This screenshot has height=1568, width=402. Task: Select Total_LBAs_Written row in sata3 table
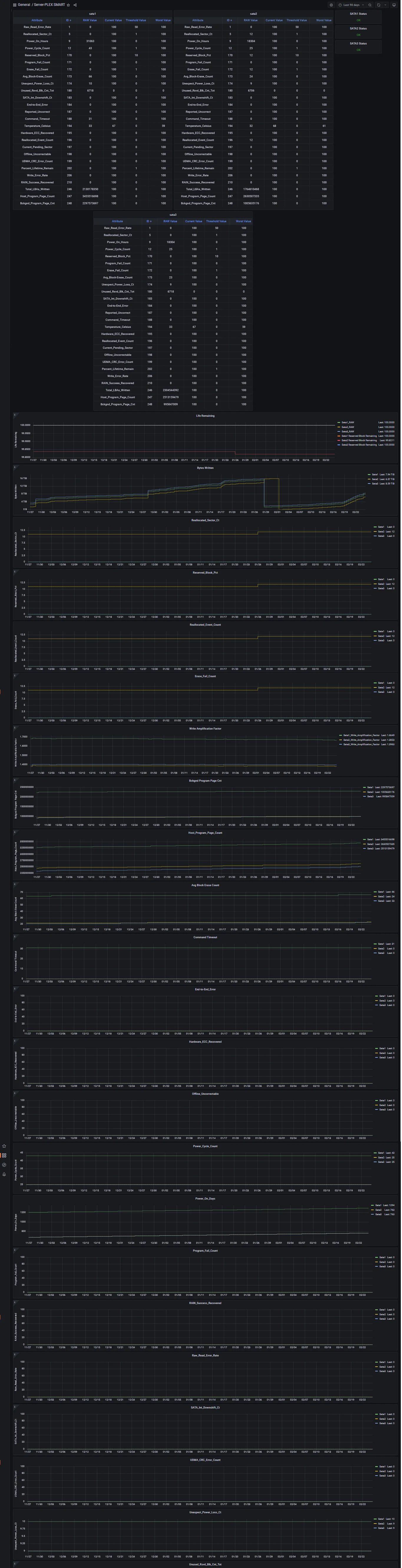(x=173, y=390)
